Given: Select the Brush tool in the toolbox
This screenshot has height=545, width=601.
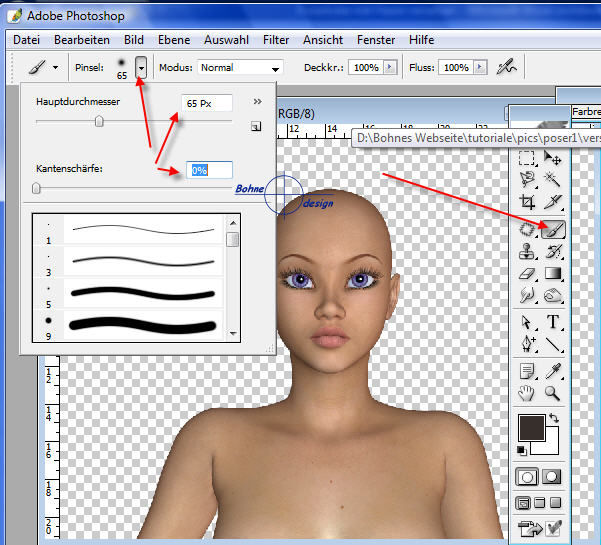Looking at the screenshot, I should click(x=554, y=229).
